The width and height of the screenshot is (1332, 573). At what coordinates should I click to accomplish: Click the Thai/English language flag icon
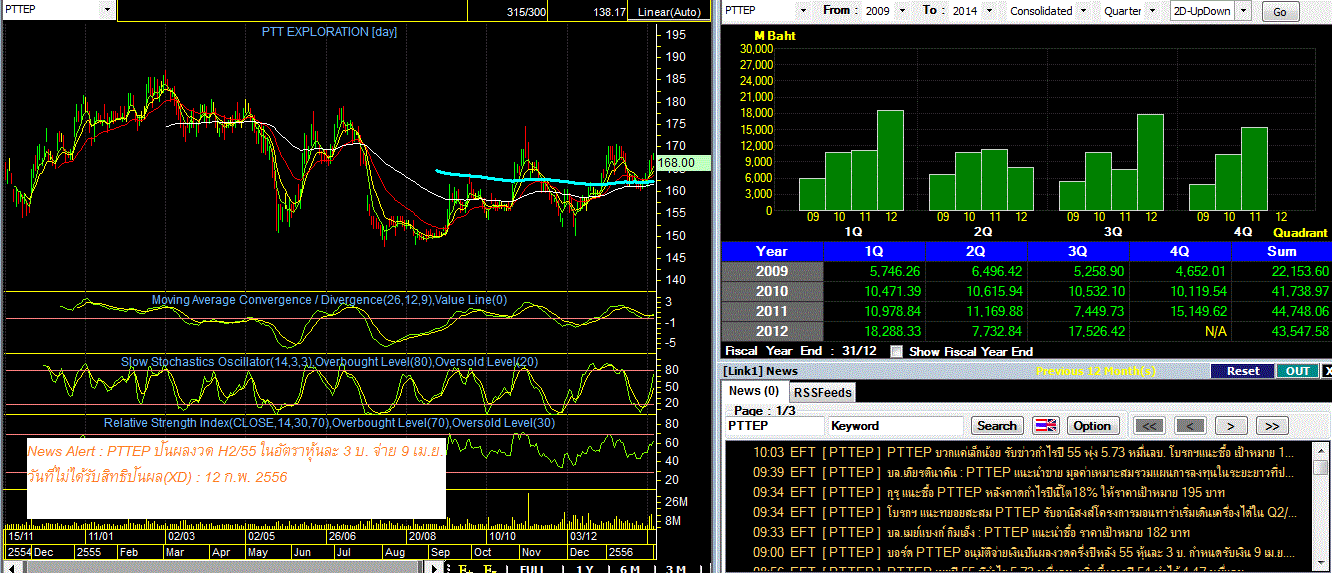1045,426
